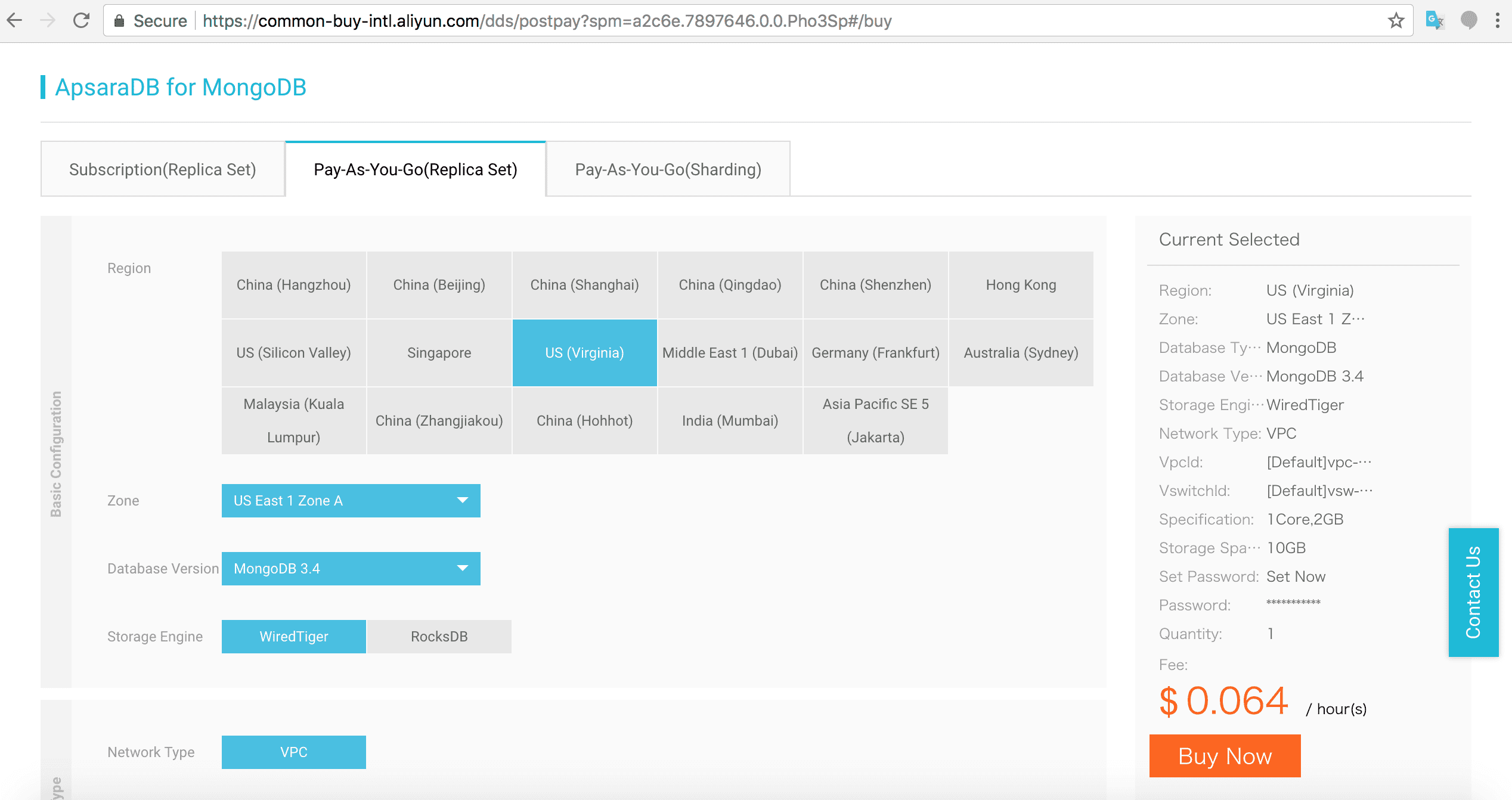Click the ApsaraDB for MongoDB heading
Viewport: 1512px width, 800px height.
coord(181,87)
